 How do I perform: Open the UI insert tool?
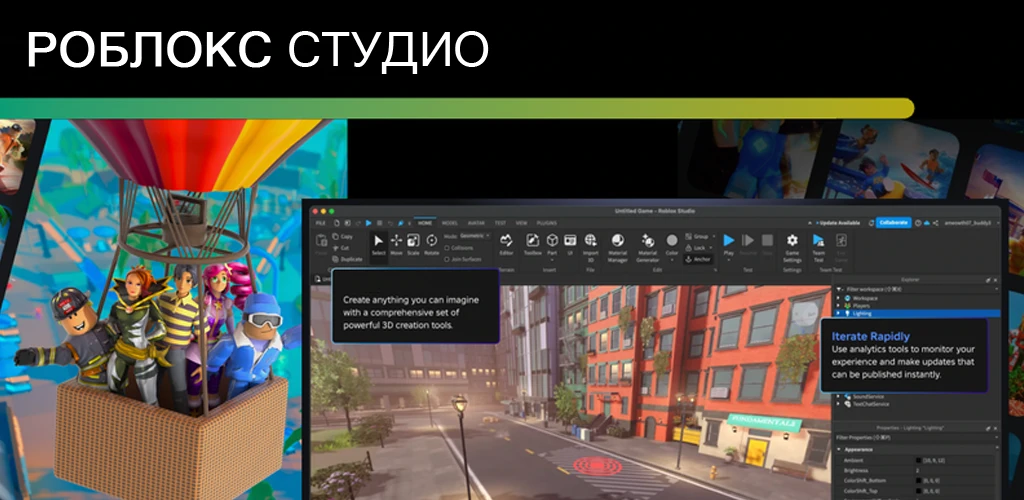tap(570, 245)
